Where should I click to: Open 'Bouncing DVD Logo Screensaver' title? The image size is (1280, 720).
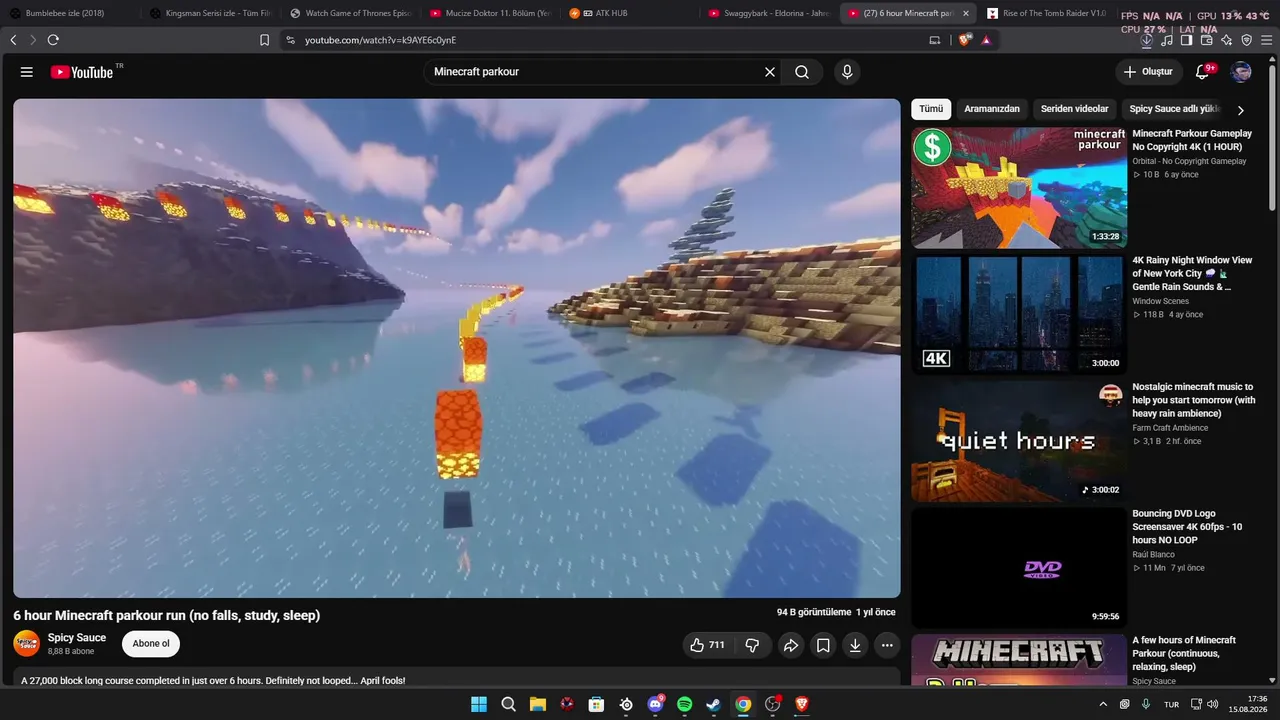pos(1187,527)
